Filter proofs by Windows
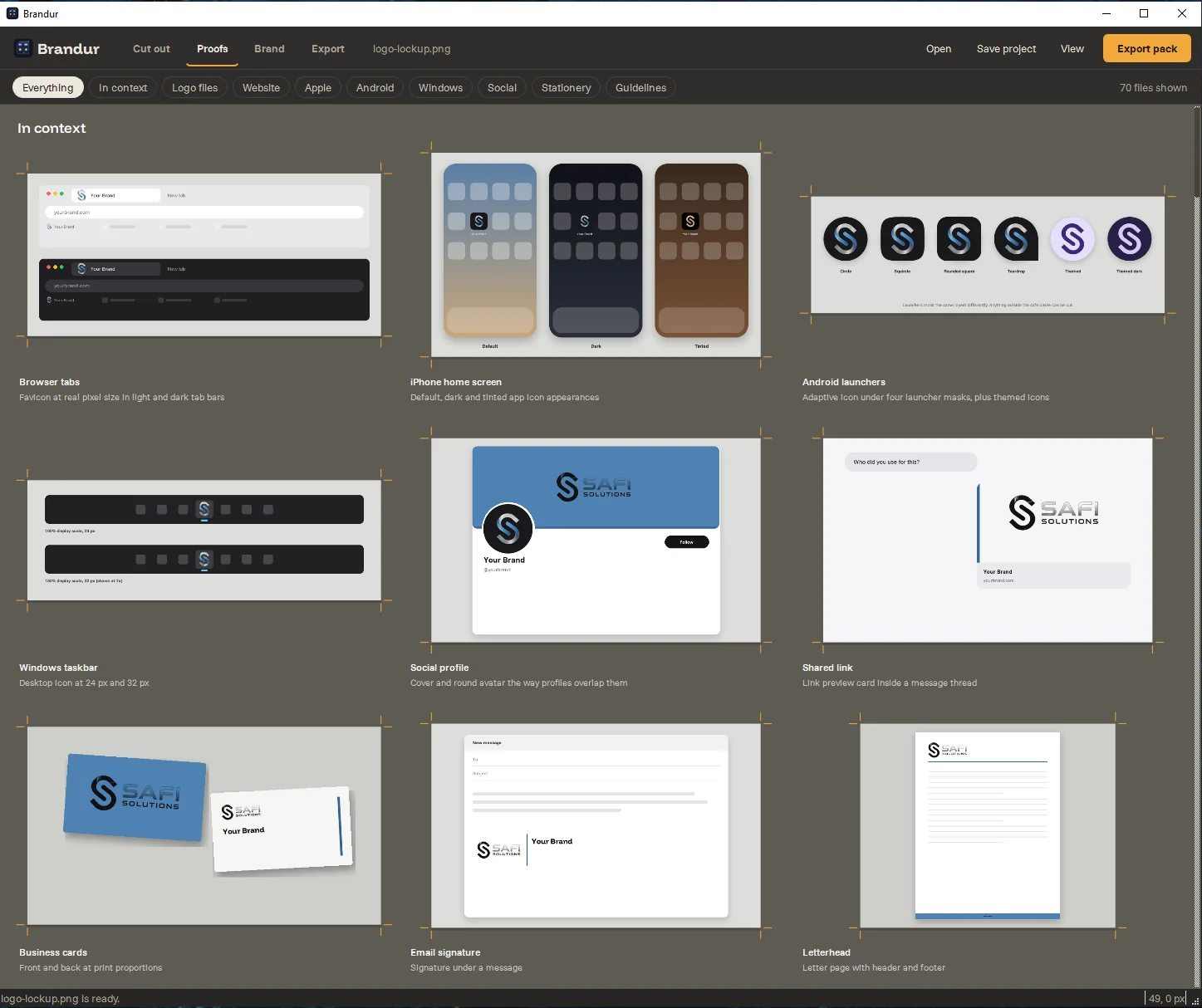1202x1008 pixels. click(441, 88)
